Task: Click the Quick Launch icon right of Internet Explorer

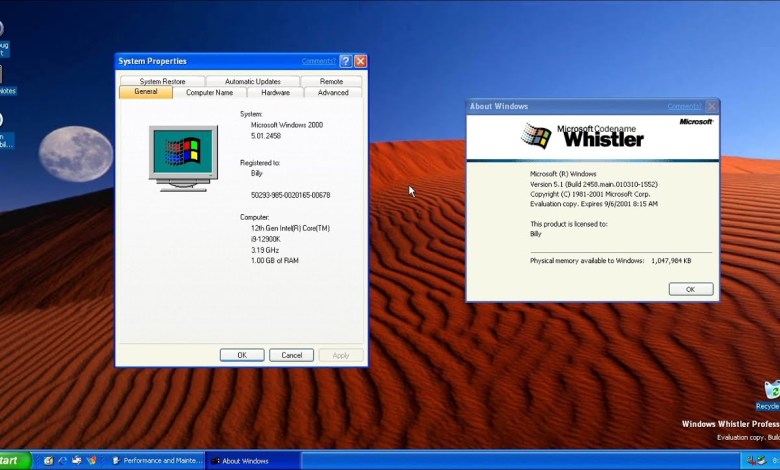Action: coord(77,461)
